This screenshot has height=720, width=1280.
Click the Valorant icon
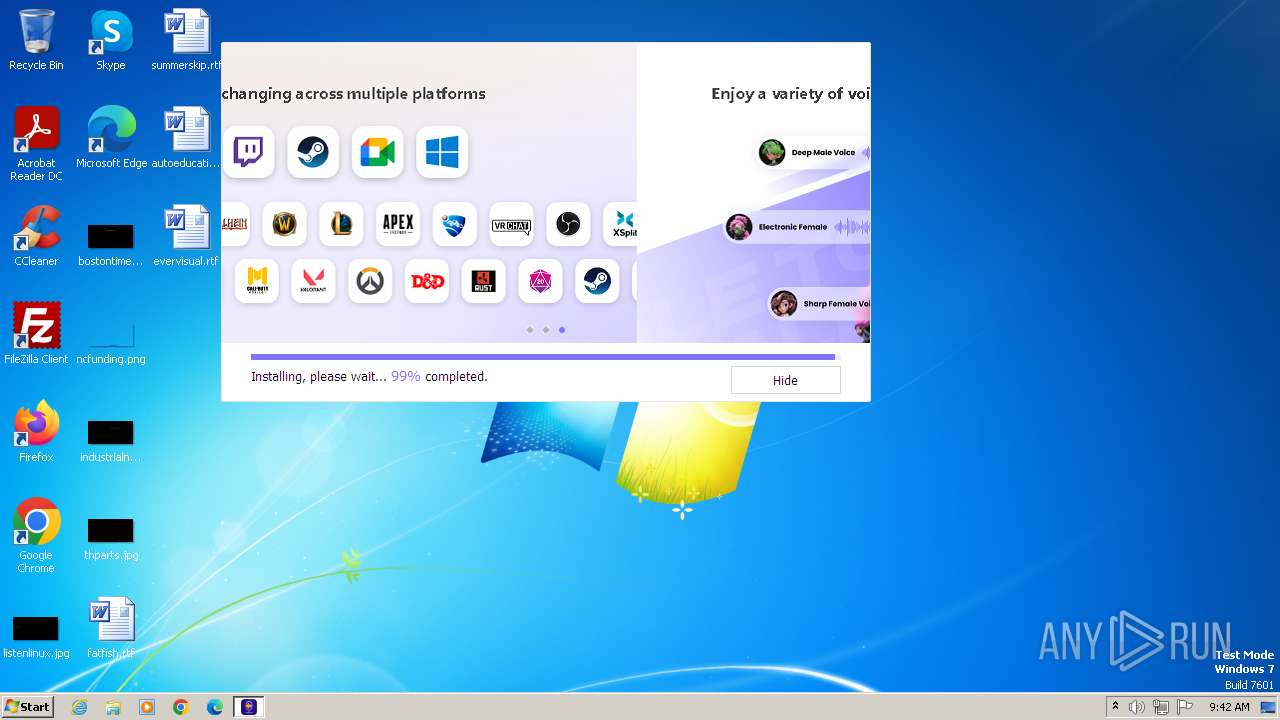(x=313, y=281)
